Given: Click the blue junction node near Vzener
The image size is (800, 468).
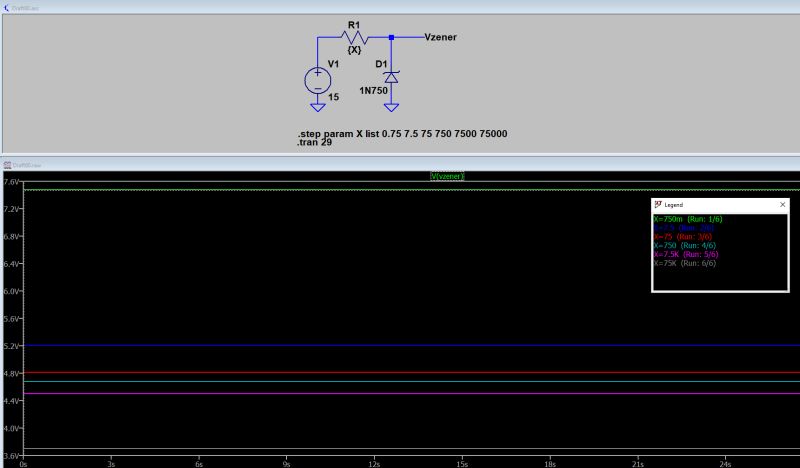Looking at the screenshot, I should point(391,37).
